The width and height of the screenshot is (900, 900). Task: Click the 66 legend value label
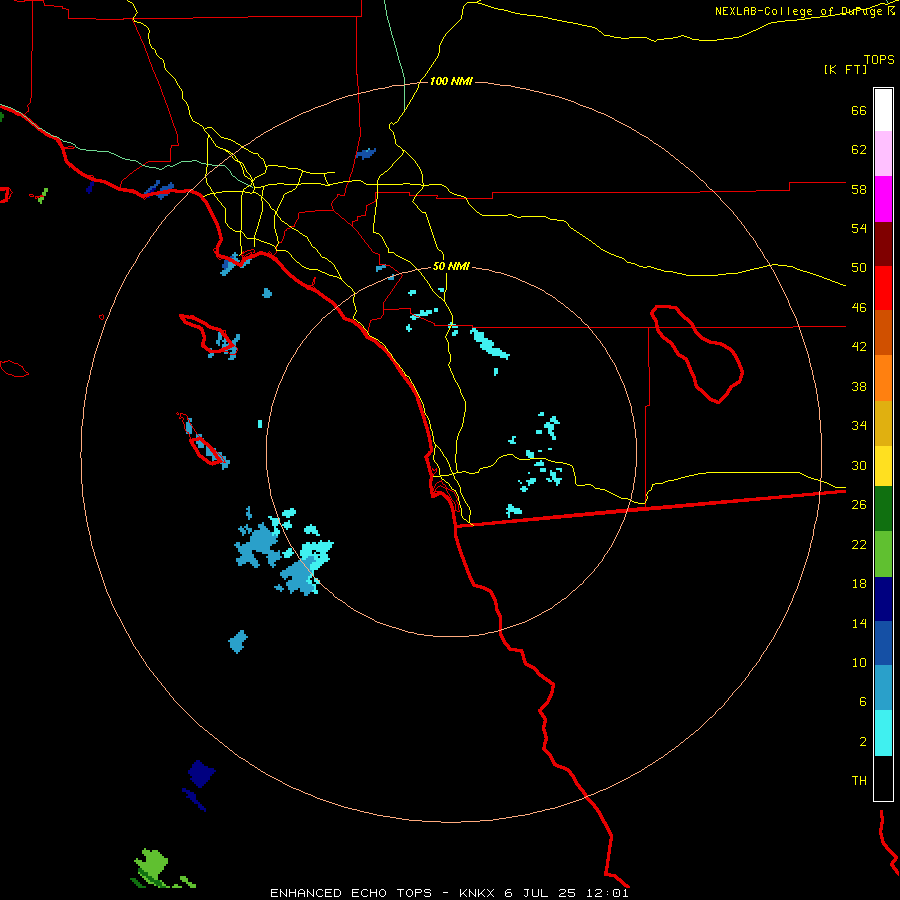click(x=859, y=110)
